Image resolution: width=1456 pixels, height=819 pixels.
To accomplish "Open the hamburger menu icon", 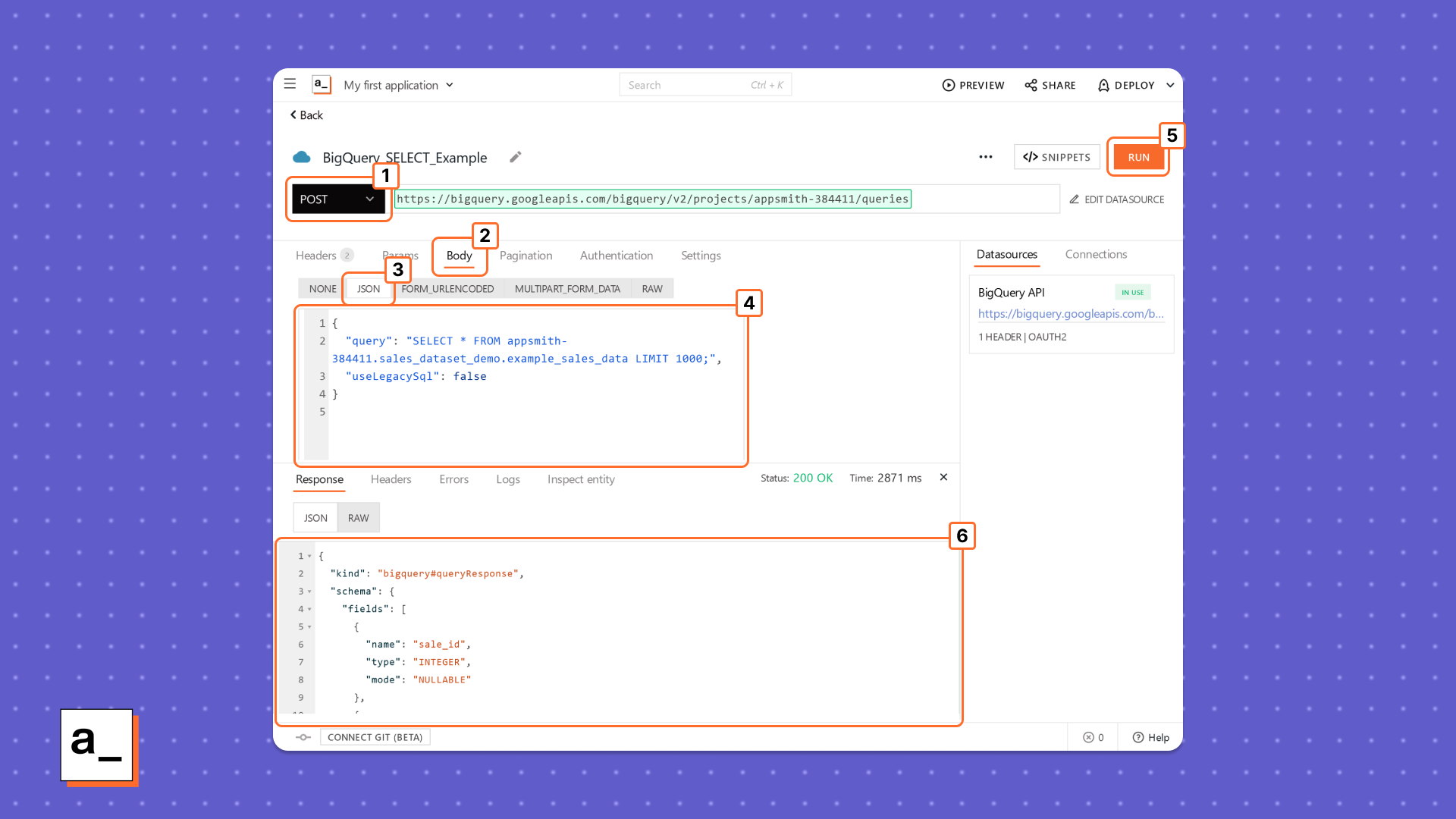I will click(290, 84).
